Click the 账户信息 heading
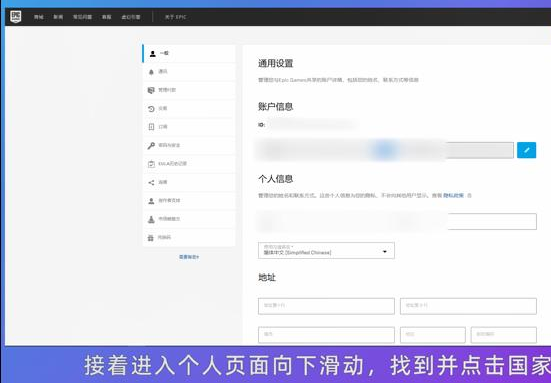Viewport: 551px width, 383px height. coord(276,107)
